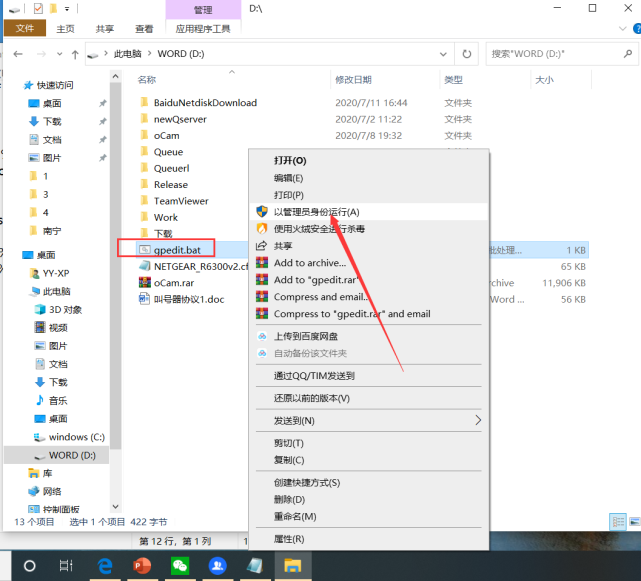
Task: Open pinned 下载 under quick access
Action: point(52,121)
